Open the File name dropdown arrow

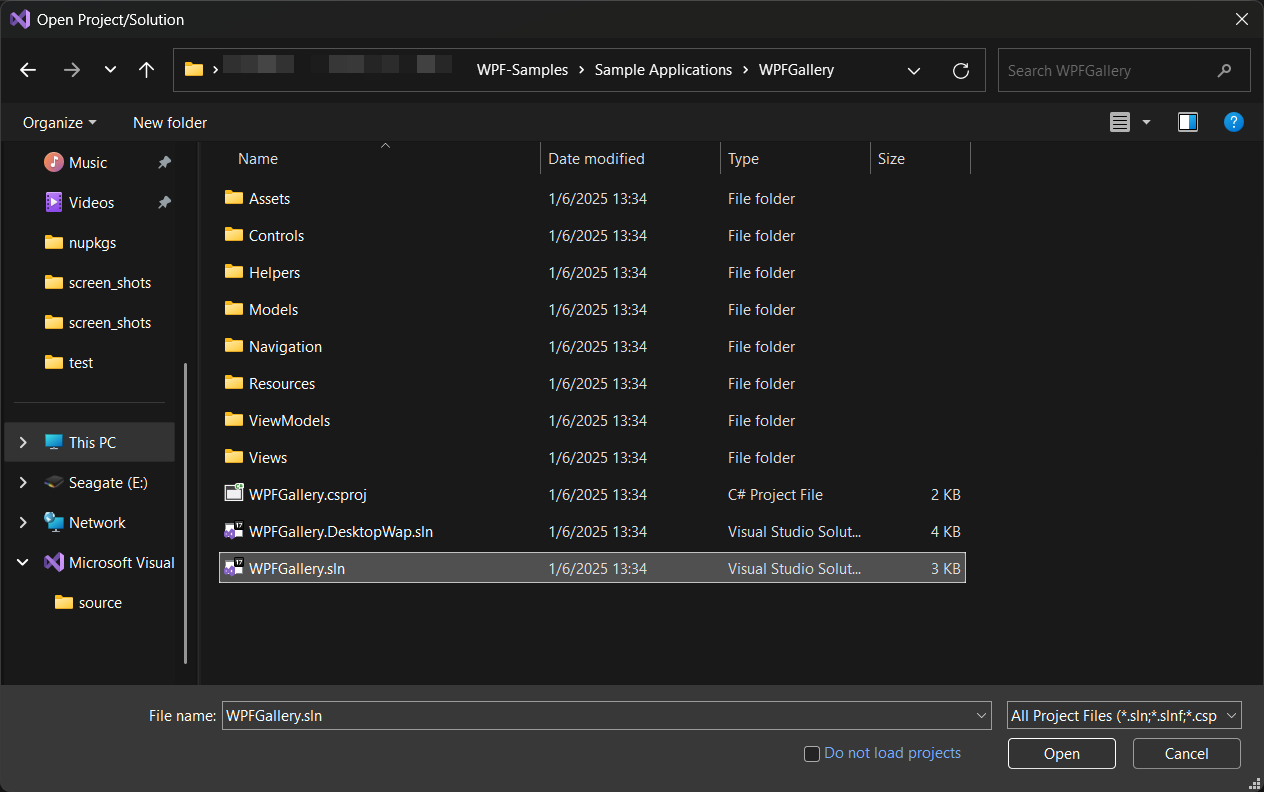[x=980, y=715]
